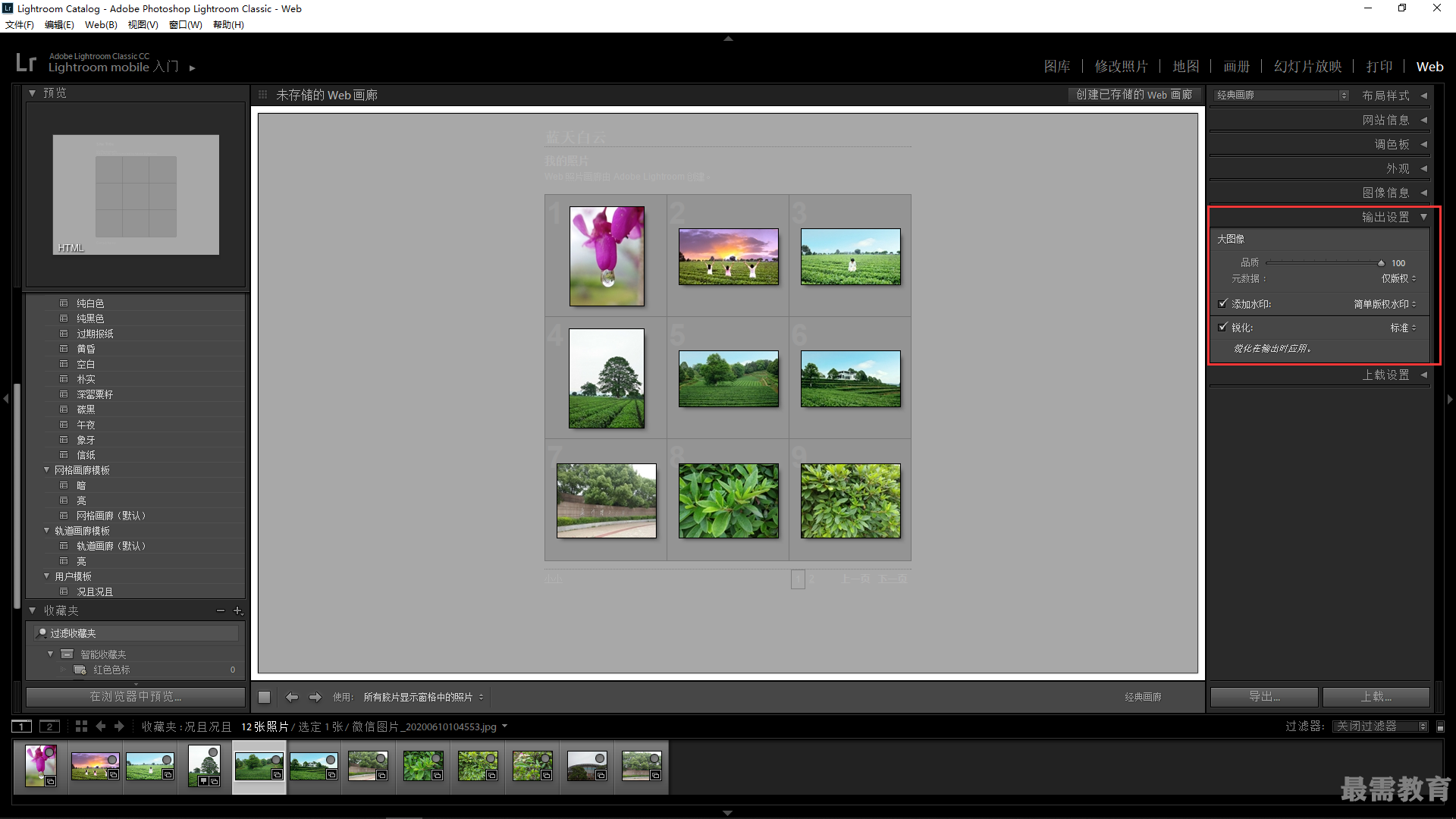Click the 导出 button
The image size is (1456, 819).
click(1264, 696)
